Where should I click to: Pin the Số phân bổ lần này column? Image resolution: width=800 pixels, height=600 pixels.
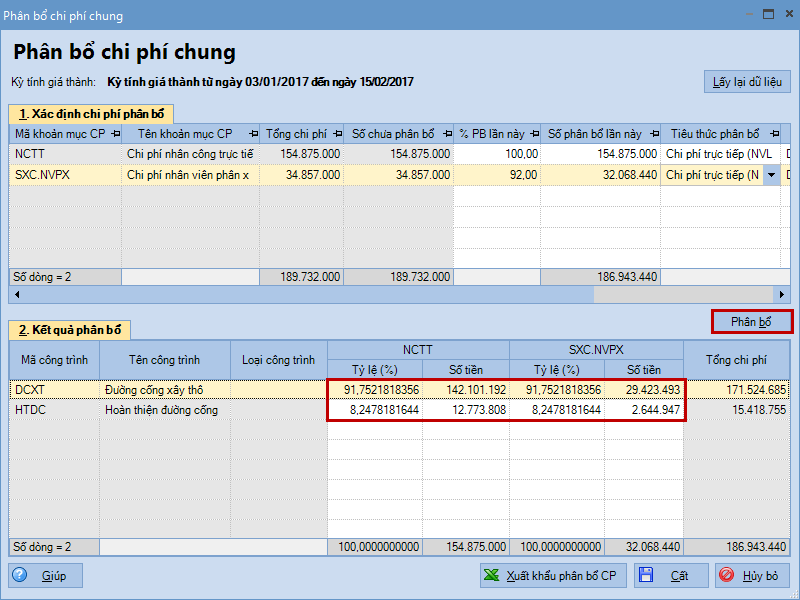(x=652, y=134)
